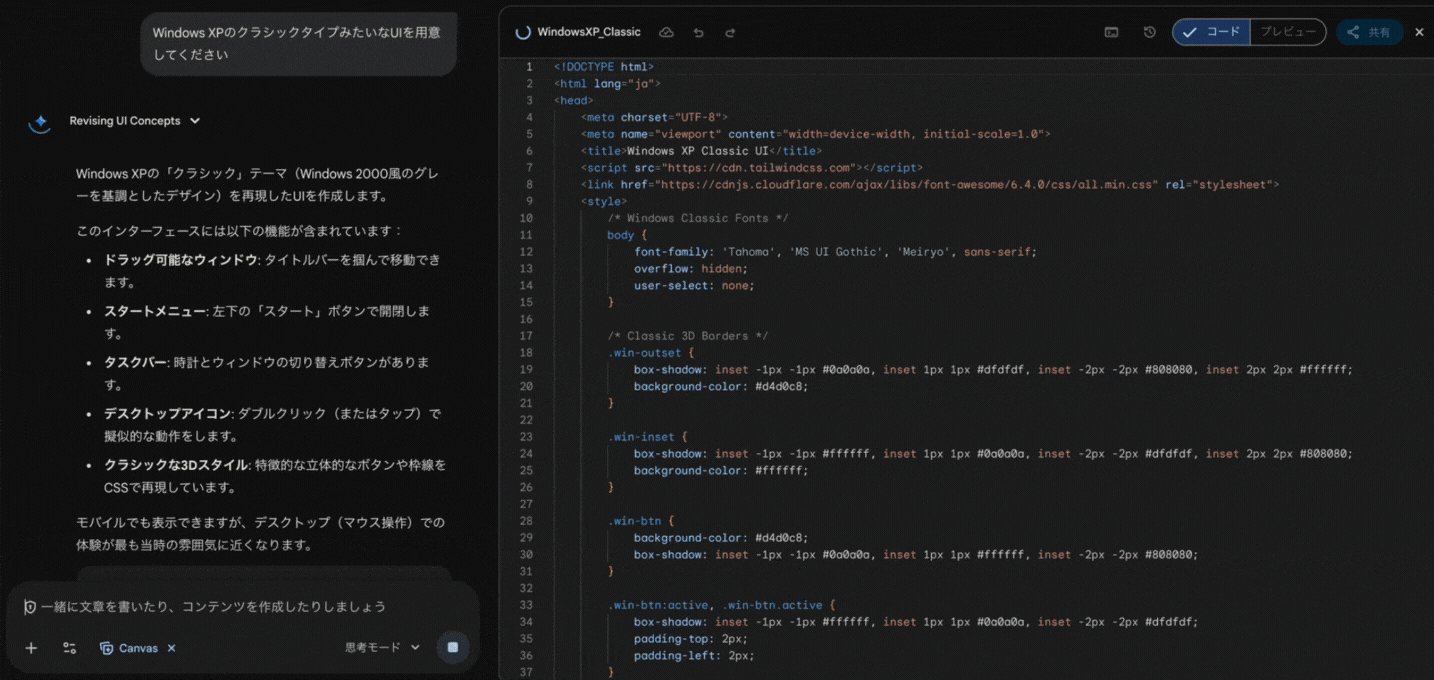The height and width of the screenshot is (680, 1434).
Task: Open the console panel icon
Action: pos(1111,32)
